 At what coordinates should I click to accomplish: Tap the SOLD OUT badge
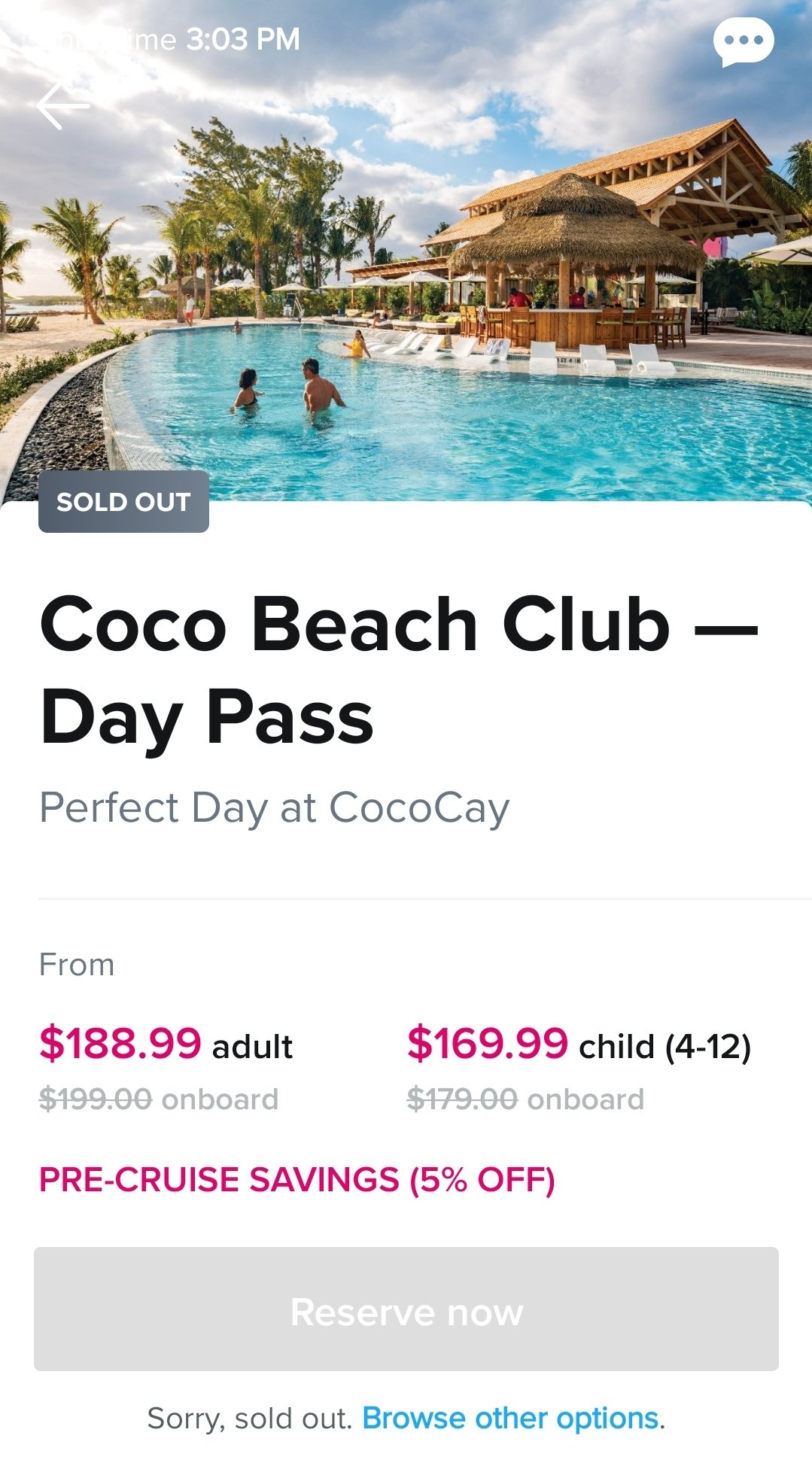click(123, 501)
